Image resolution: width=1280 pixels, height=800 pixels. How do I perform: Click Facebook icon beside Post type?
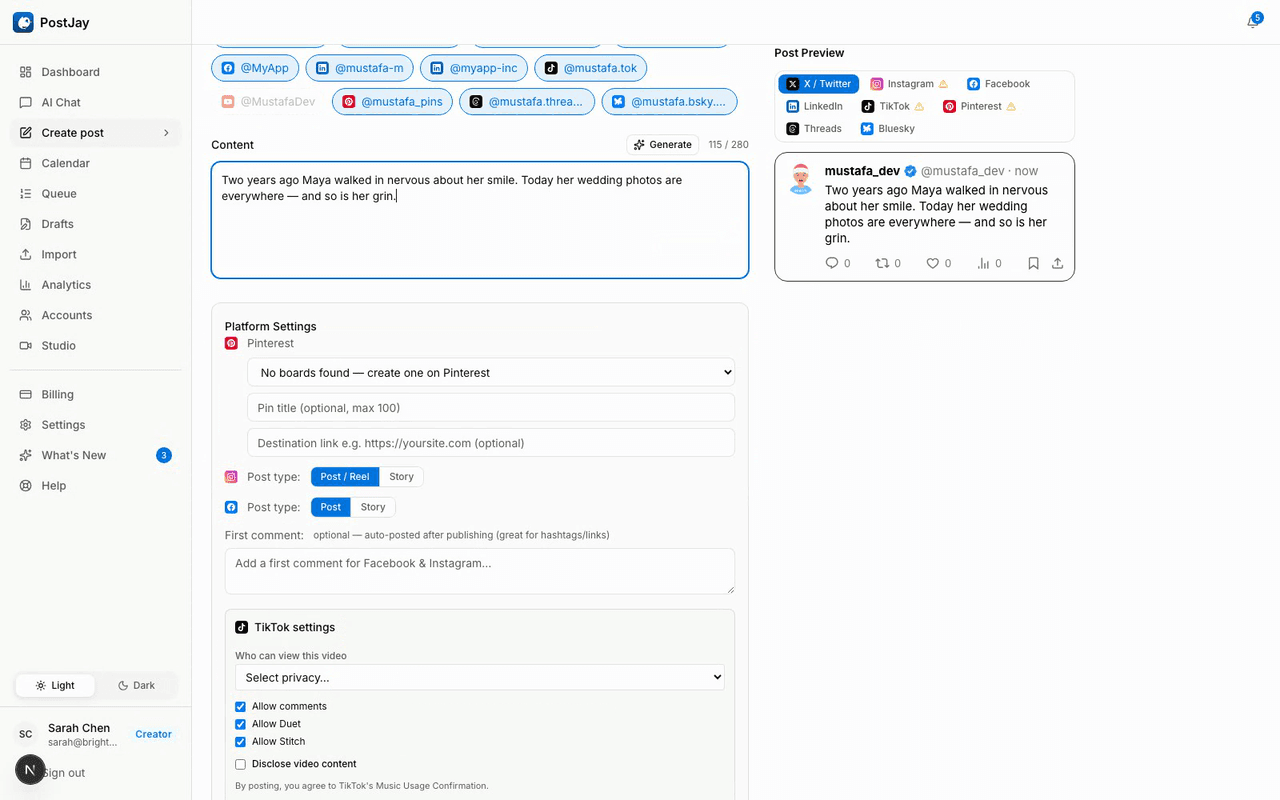pyautogui.click(x=231, y=507)
